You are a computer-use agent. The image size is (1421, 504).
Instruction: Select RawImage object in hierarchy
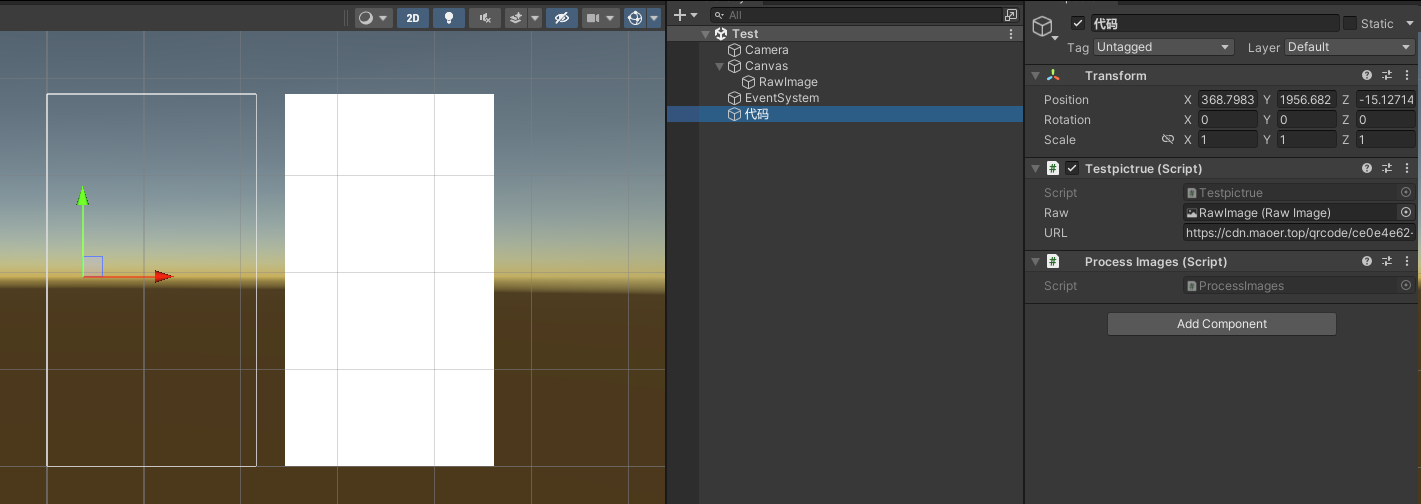point(788,82)
